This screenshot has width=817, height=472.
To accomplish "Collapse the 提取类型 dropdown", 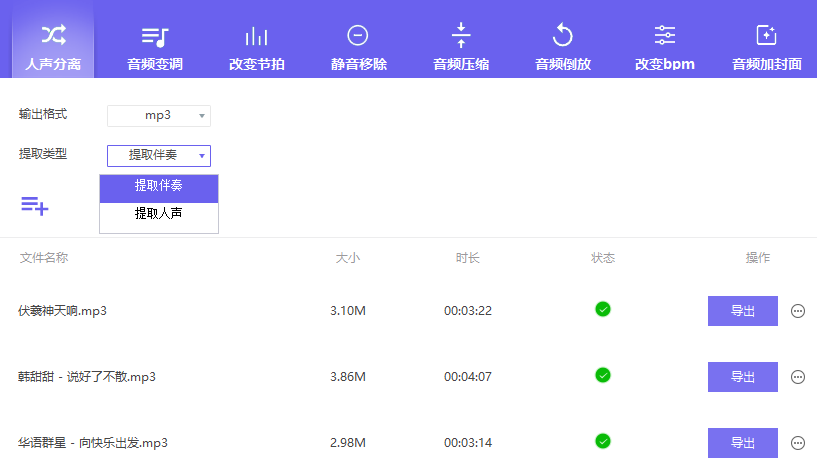I will click(159, 155).
